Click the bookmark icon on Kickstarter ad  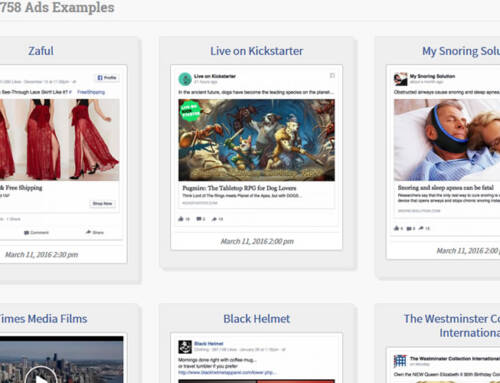point(332,76)
